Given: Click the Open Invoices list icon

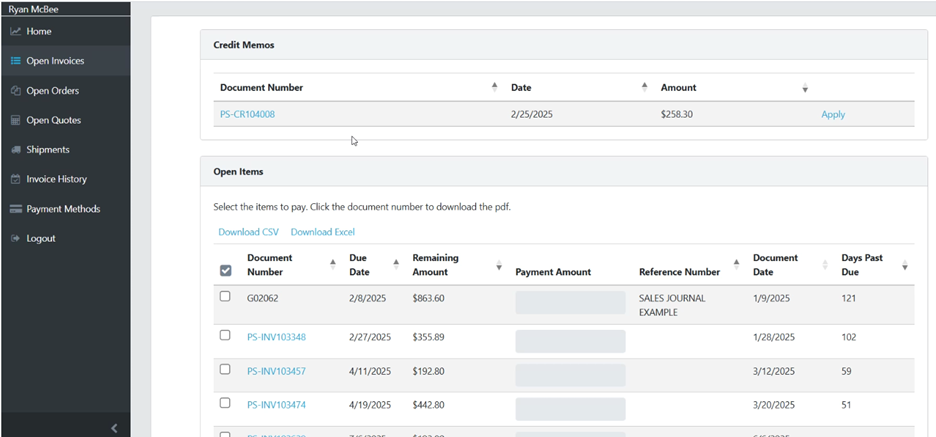Looking at the screenshot, I should pos(16,61).
